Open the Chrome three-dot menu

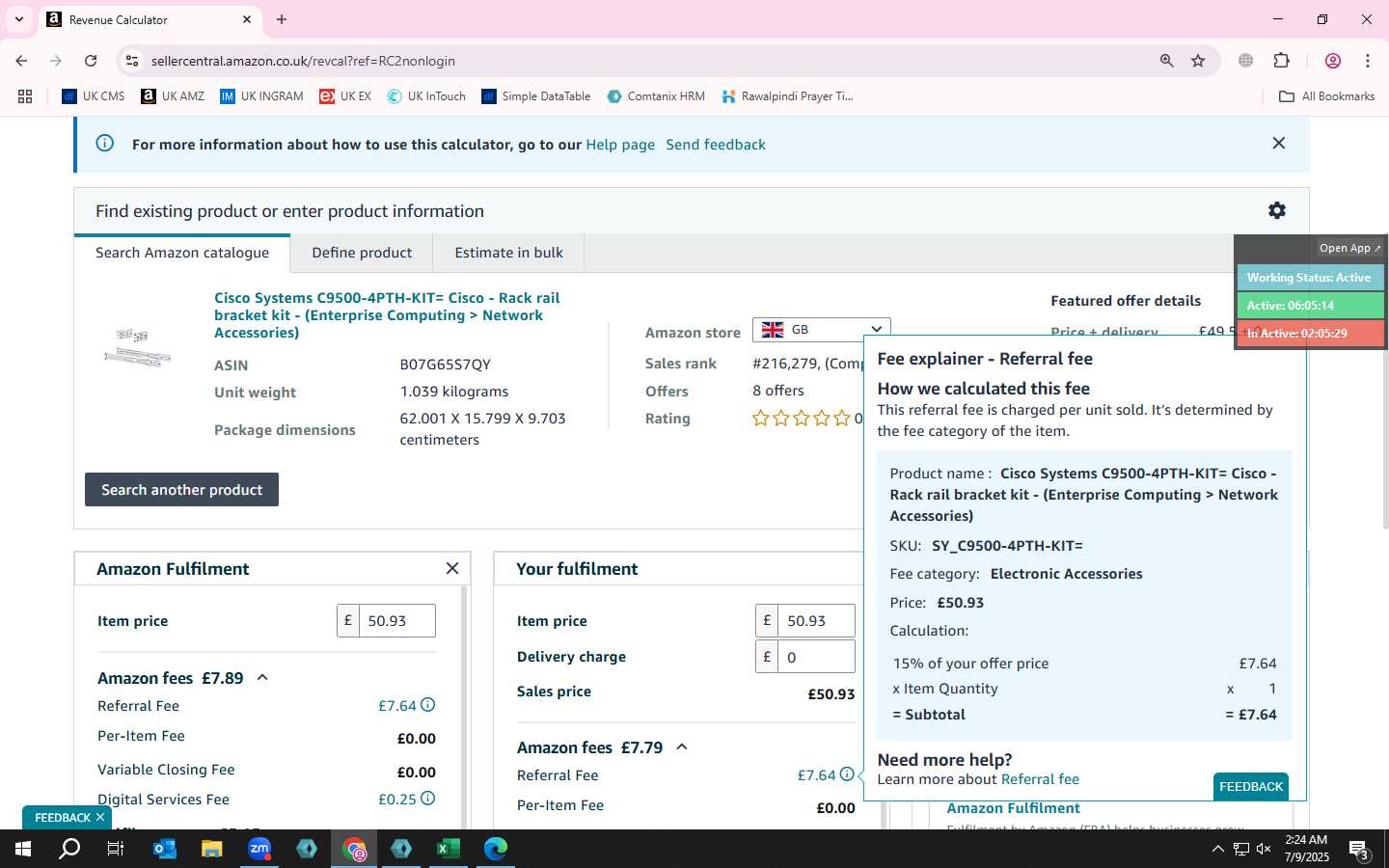pos(1368,61)
